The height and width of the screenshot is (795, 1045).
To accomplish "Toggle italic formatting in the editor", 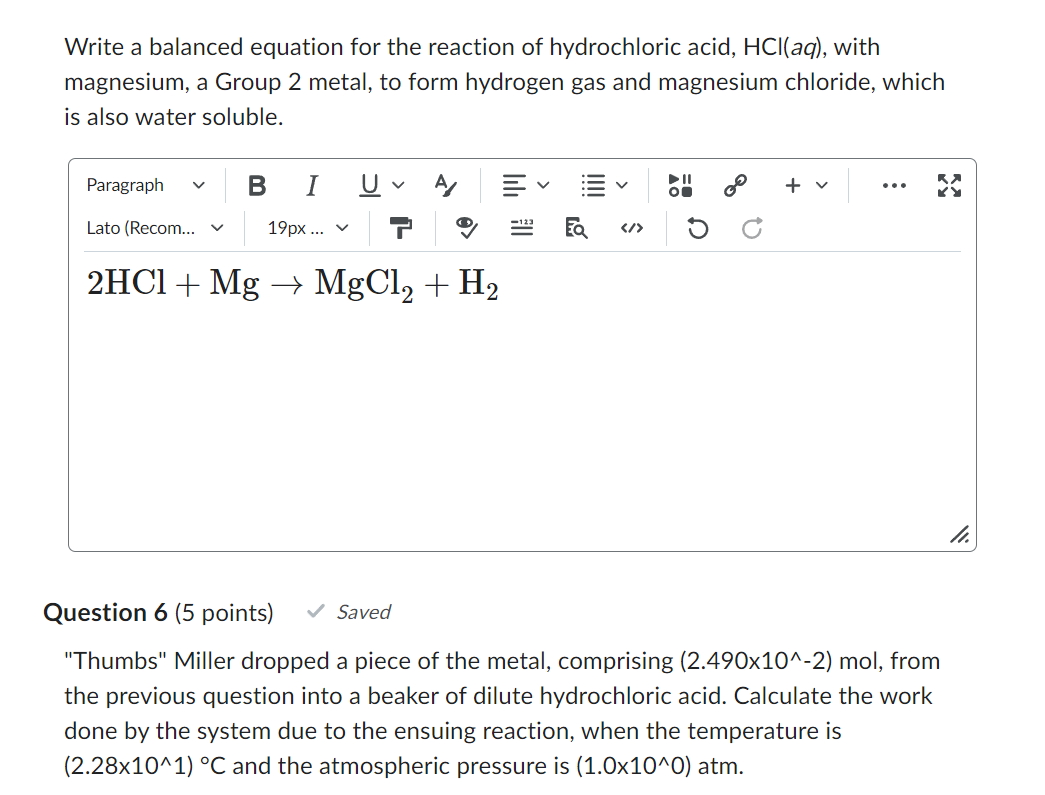I will click(x=312, y=185).
